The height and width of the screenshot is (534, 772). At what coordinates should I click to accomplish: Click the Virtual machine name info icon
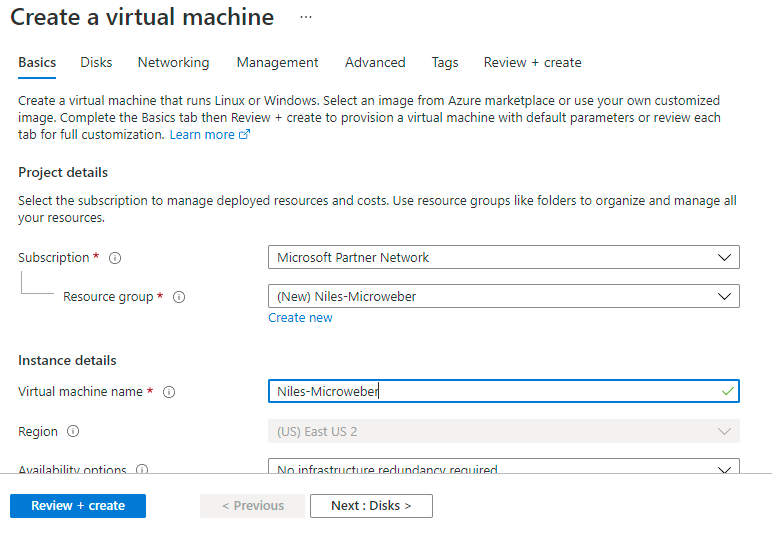(169, 392)
